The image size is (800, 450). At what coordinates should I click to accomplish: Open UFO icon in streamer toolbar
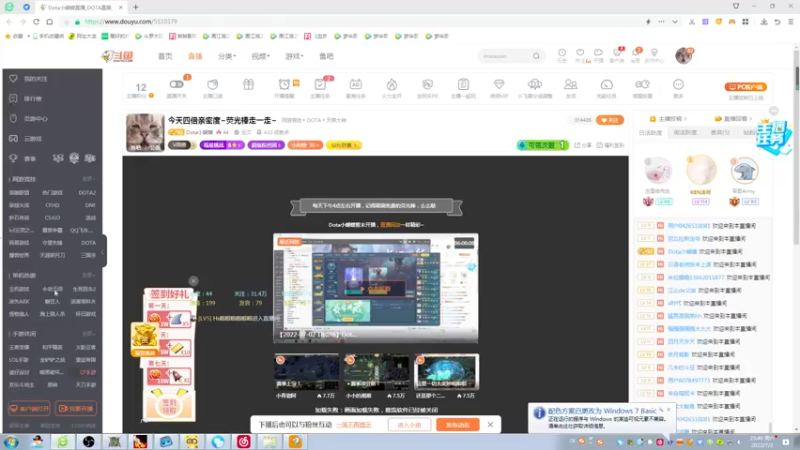tap(535, 85)
